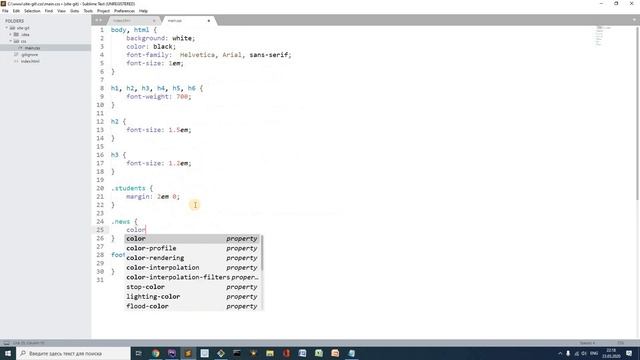Open the notifications action center
Screen dimensions: 640x360
tap(629, 353)
